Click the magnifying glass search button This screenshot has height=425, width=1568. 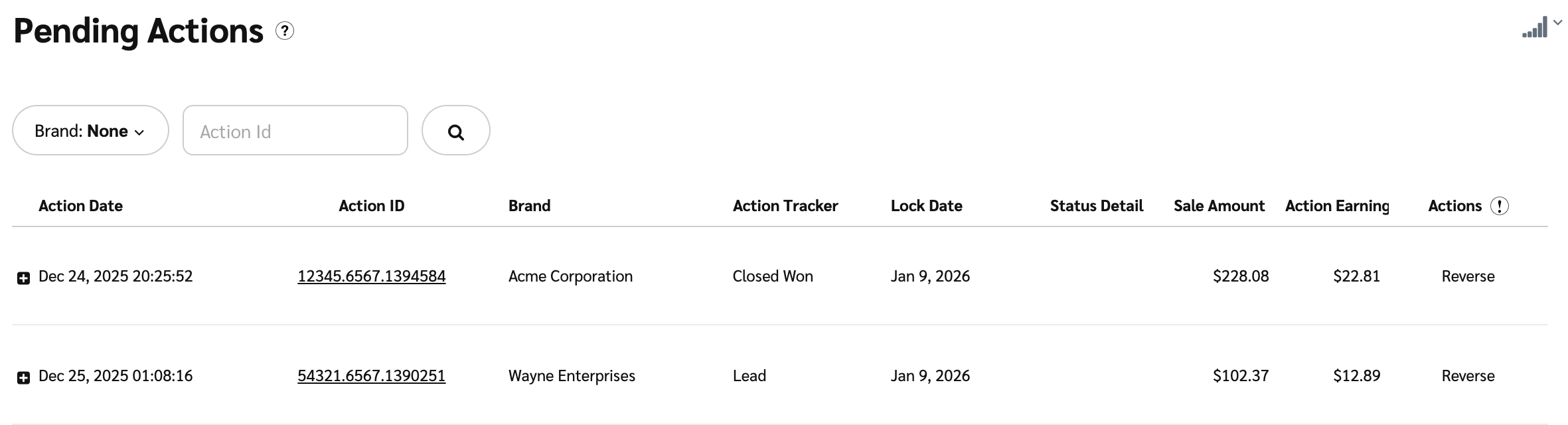[456, 131]
